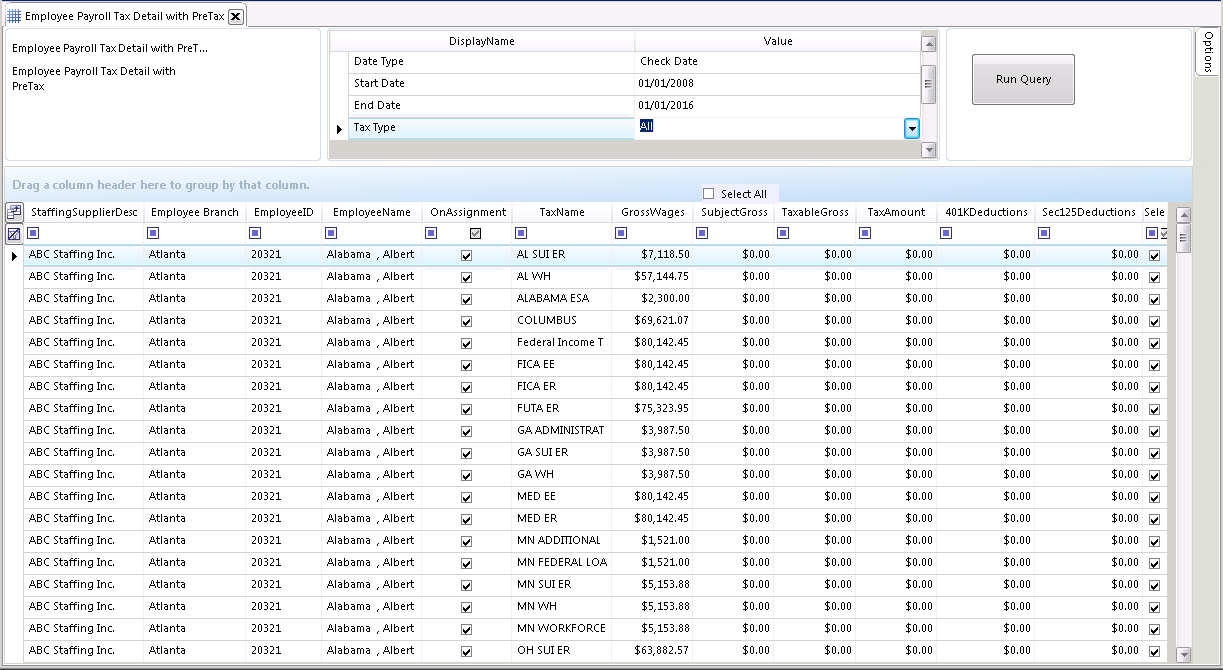This screenshot has width=1223, height=670.
Task: Sort by Employee Branch column header
Action: tap(194, 212)
